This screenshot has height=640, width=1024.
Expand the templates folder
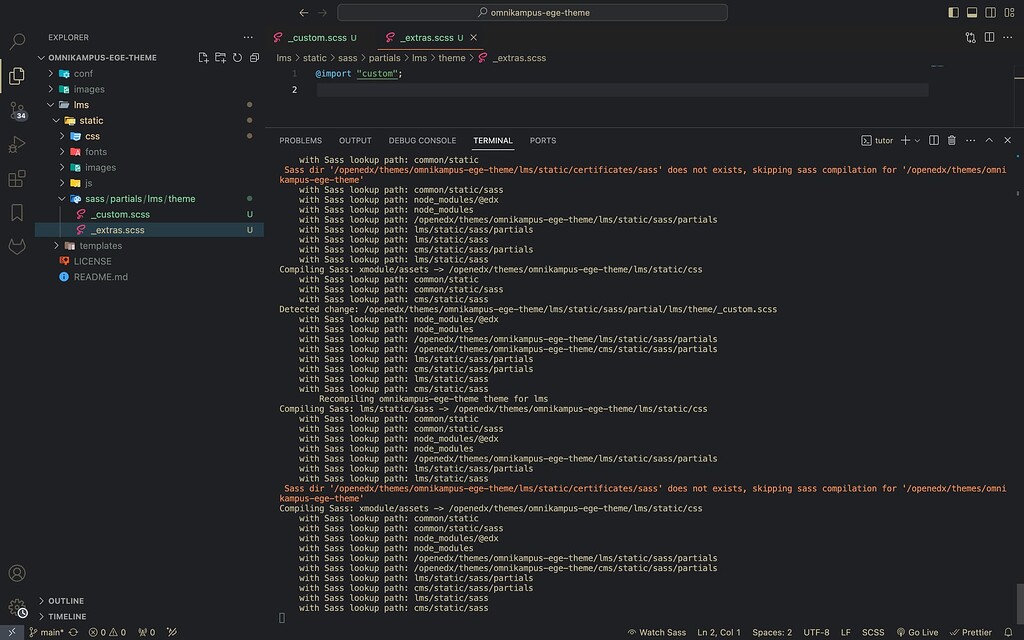99,245
